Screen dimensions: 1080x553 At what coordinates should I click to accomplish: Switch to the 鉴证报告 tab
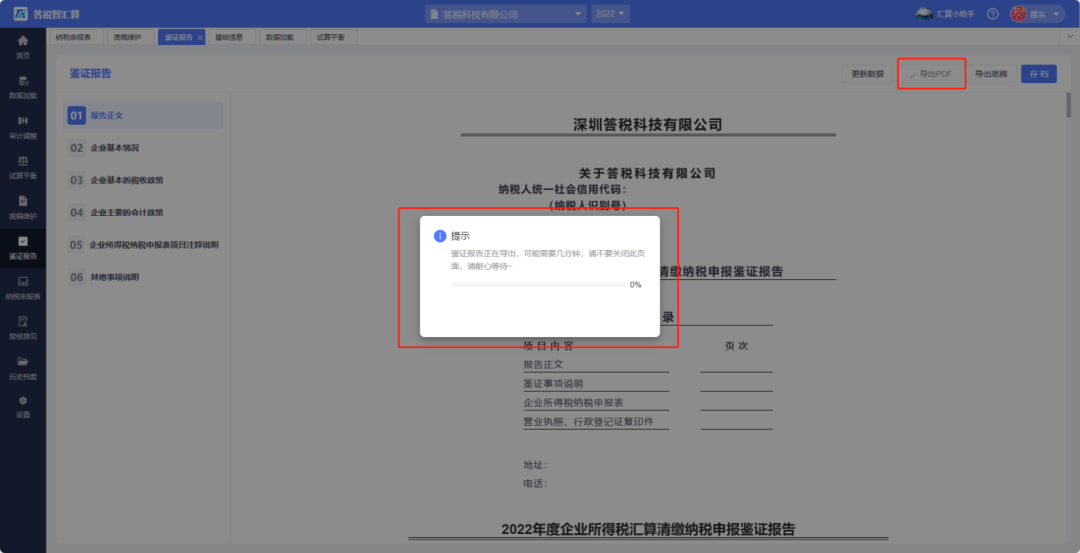click(x=178, y=37)
